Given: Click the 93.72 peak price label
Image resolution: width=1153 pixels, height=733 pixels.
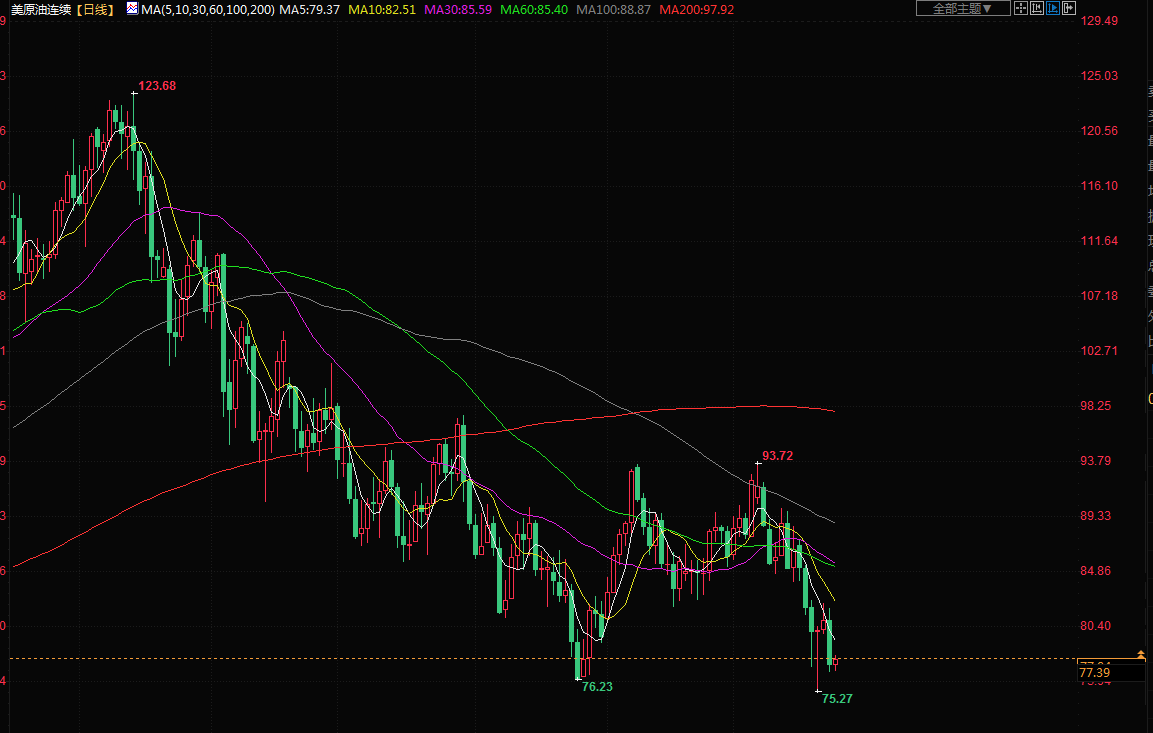Looking at the screenshot, I should (x=777, y=456).
